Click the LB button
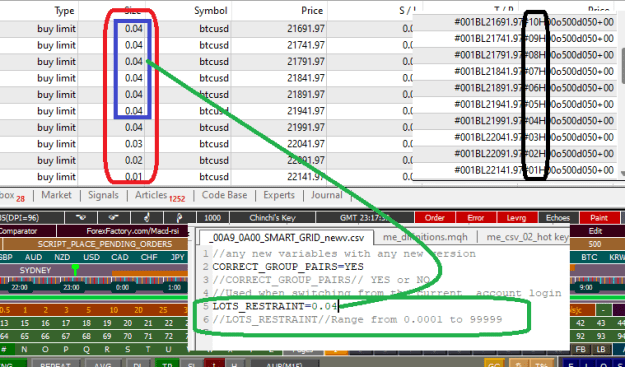This screenshot has width=625, height=367. point(601,349)
